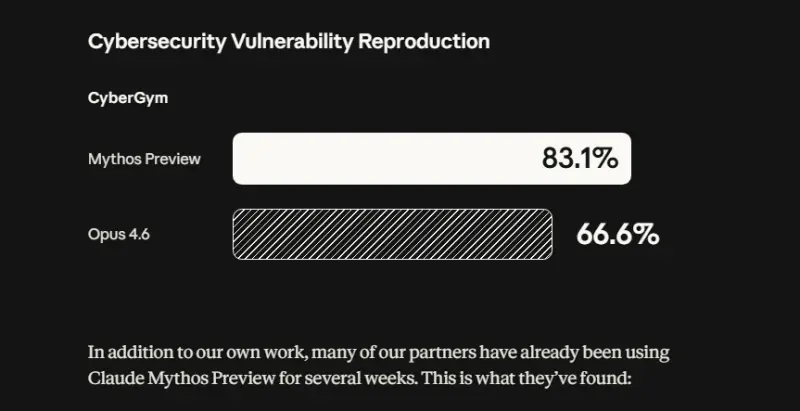
Task: Click the "Mythos Preview" chart row label
Action: click(144, 159)
